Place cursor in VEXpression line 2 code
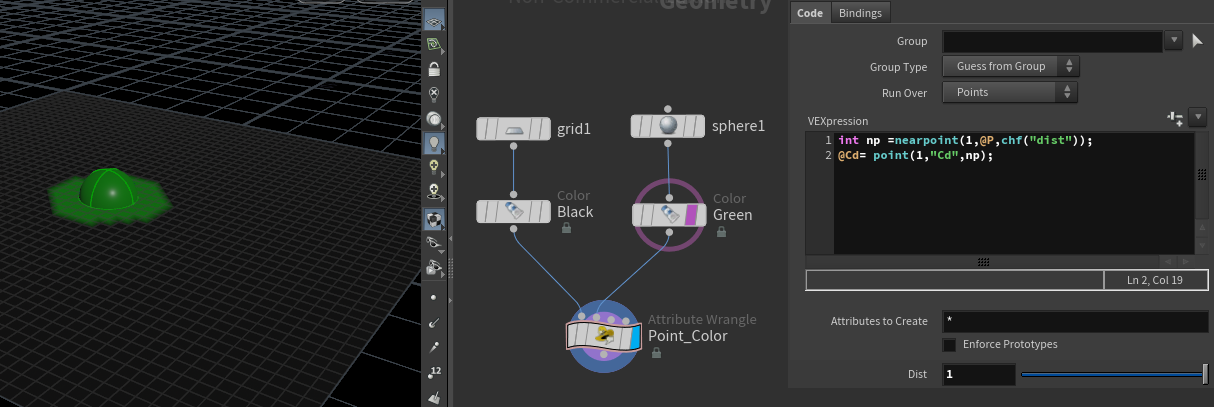Screen dimensions: 1214x407 click(x=914, y=156)
